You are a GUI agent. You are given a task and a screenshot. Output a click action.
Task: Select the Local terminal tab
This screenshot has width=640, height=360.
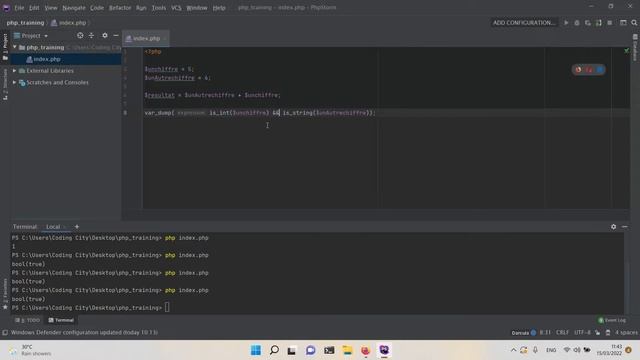click(x=53, y=227)
